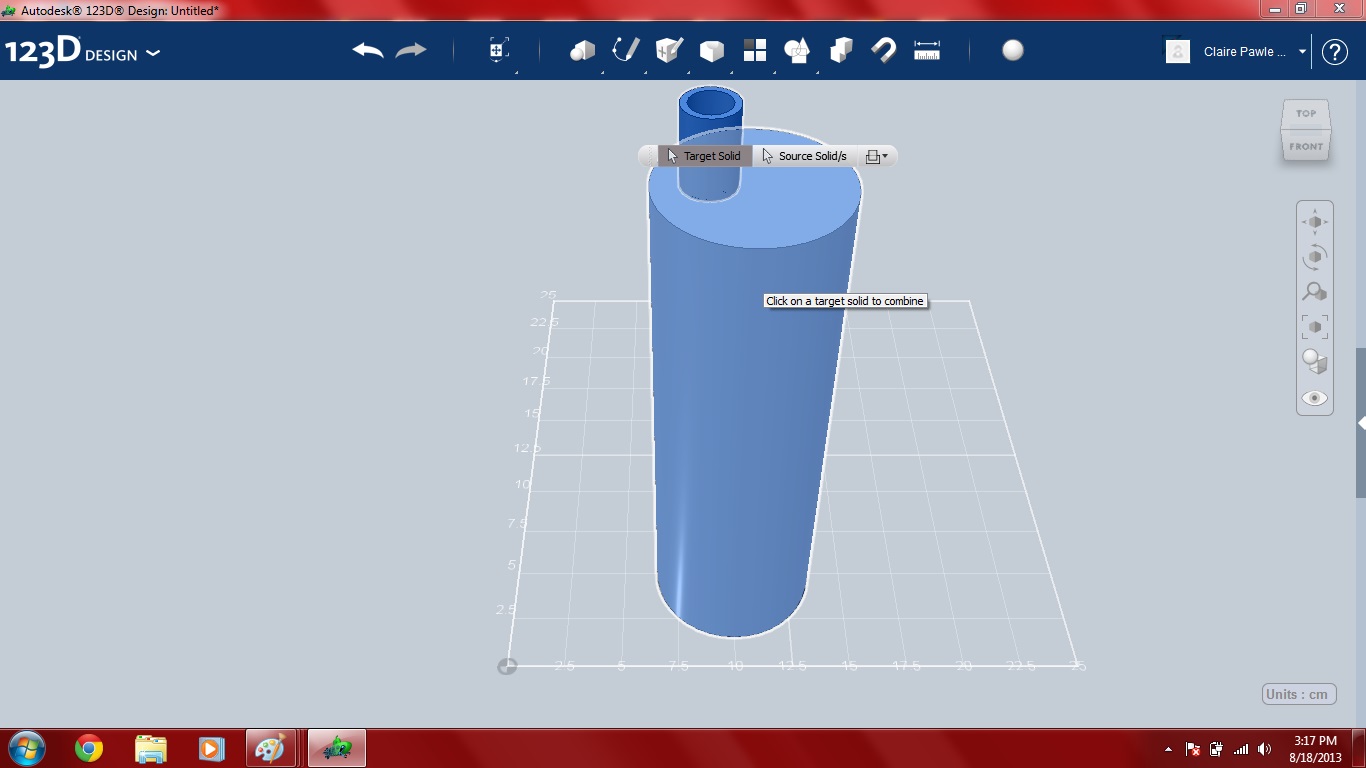This screenshot has width=1366, height=768.
Task: Open the Material sphere tool
Action: tap(1013, 50)
